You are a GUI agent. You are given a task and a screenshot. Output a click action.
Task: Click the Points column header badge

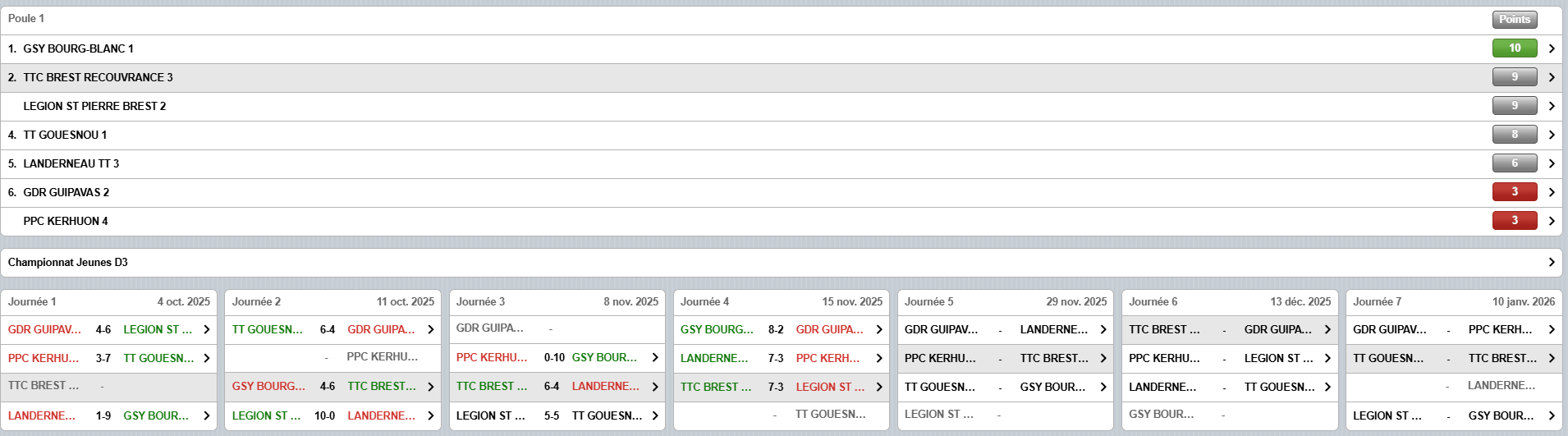pos(1514,20)
